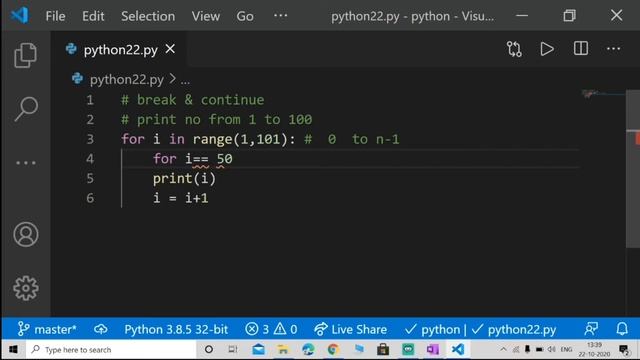Open the Explorer view in the activity bar
640x360 pixels.
(x=25, y=55)
